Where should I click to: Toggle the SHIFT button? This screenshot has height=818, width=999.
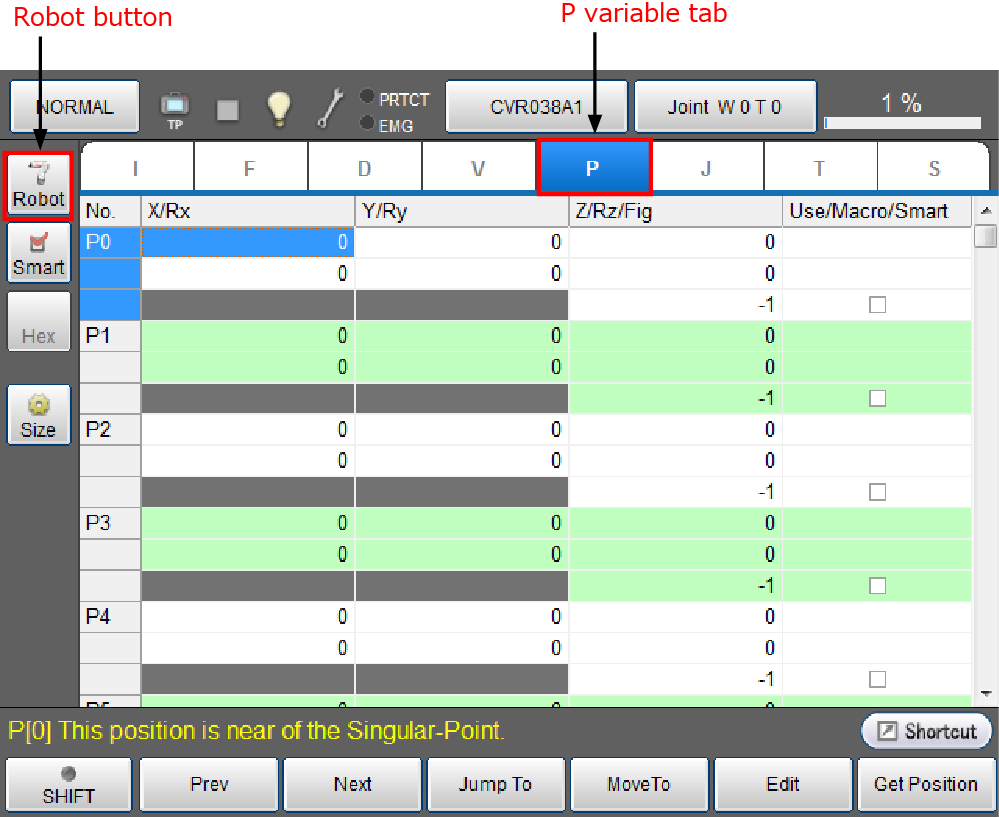69,786
